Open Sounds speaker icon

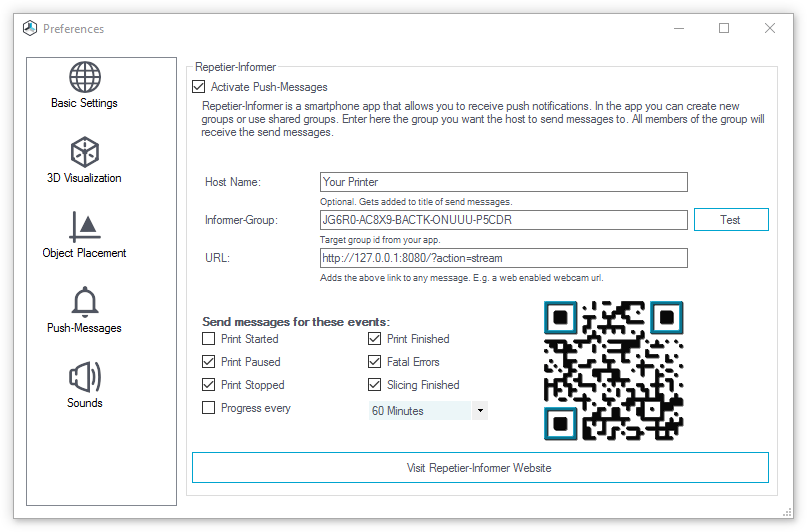pyautogui.click(x=85, y=377)
